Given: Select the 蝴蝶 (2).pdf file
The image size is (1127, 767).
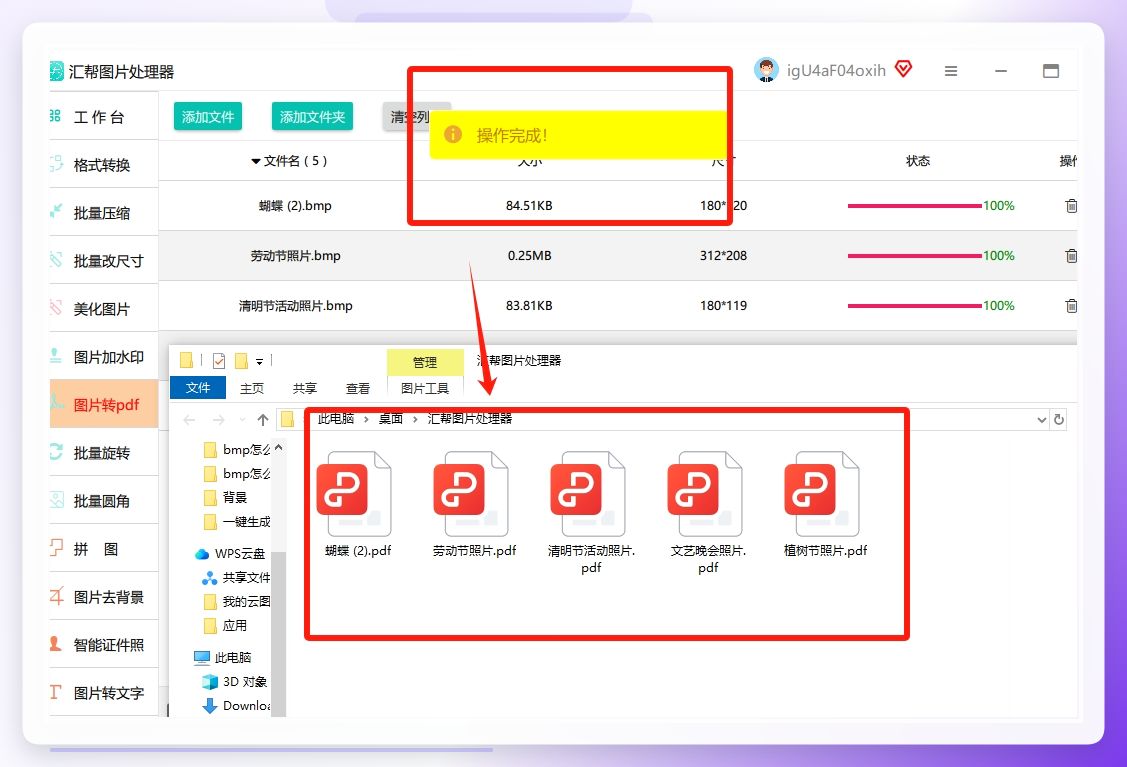Looking at the screenshot, I should [x=358, y=505].
